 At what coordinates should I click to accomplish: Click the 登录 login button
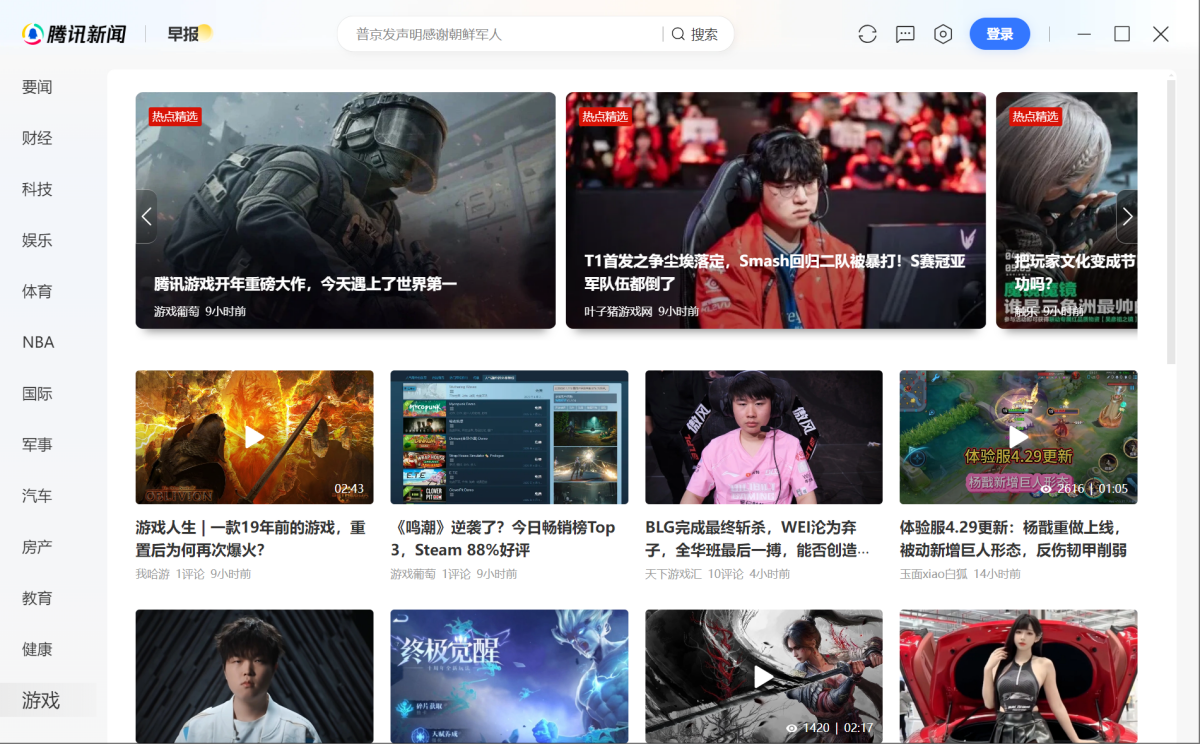(x=999, y=34)
